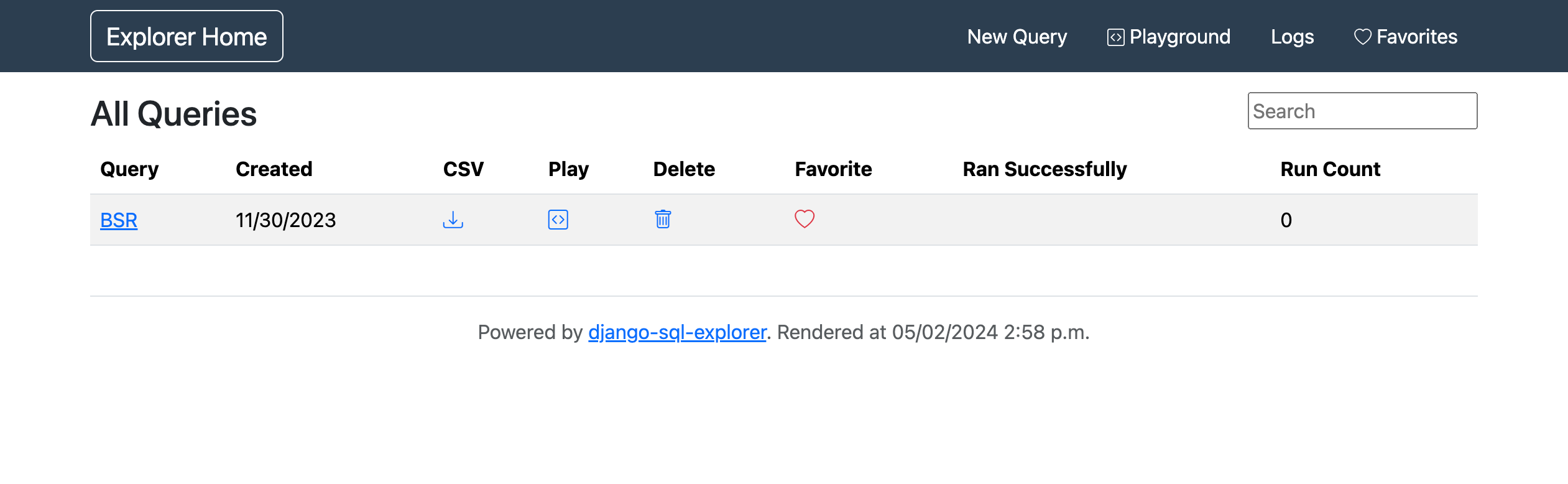This screenshot has width=1568, height=484.
Task: Sort by the Created column header
Action: click(274, 169)
